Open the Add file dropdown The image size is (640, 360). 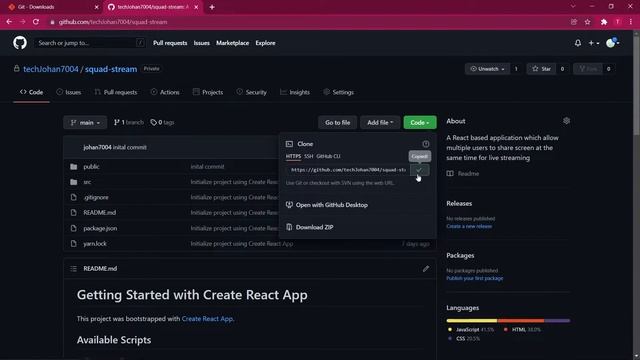(x=380, y=122)
